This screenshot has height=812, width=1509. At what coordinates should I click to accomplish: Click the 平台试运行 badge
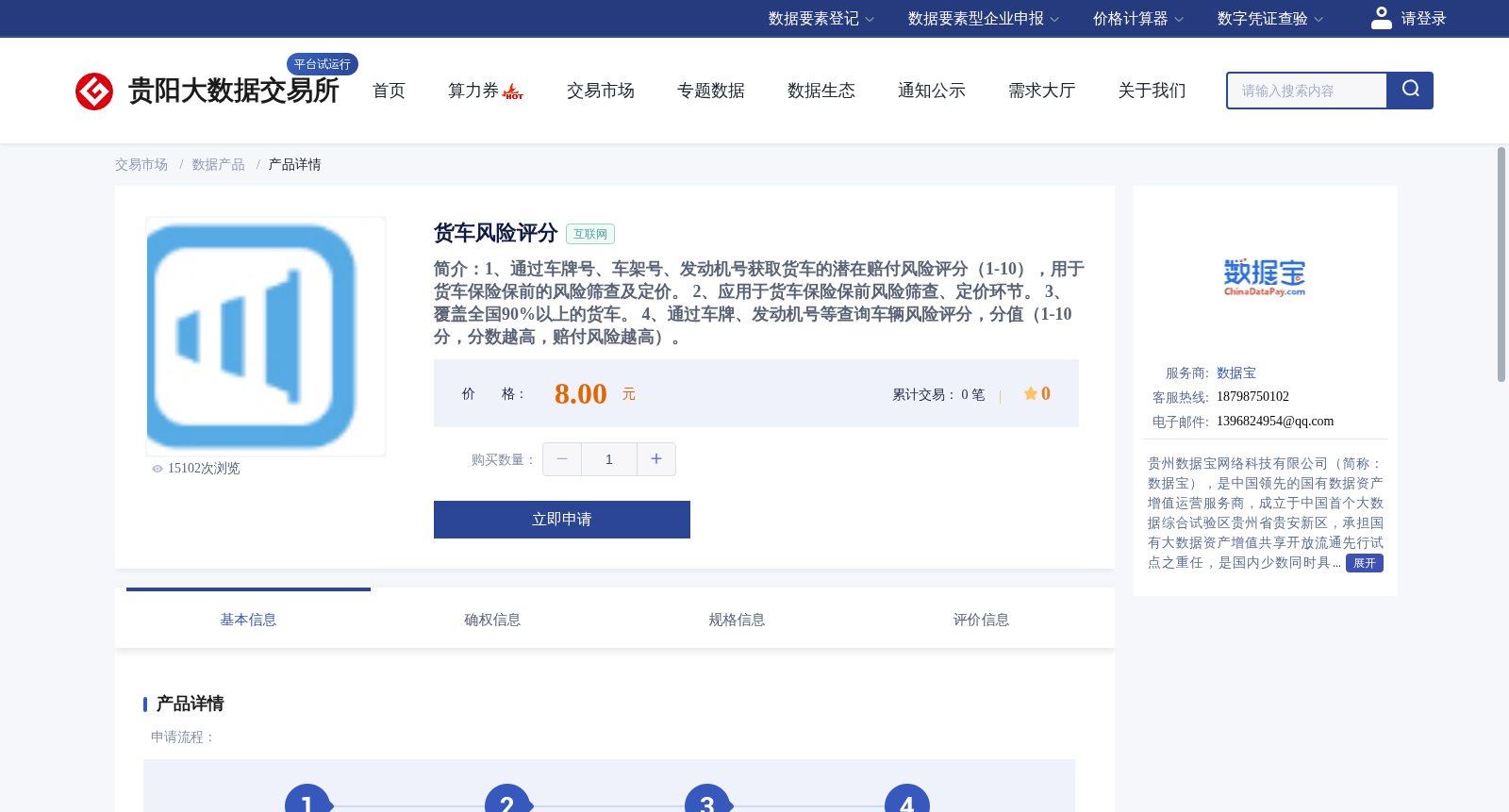323,64
